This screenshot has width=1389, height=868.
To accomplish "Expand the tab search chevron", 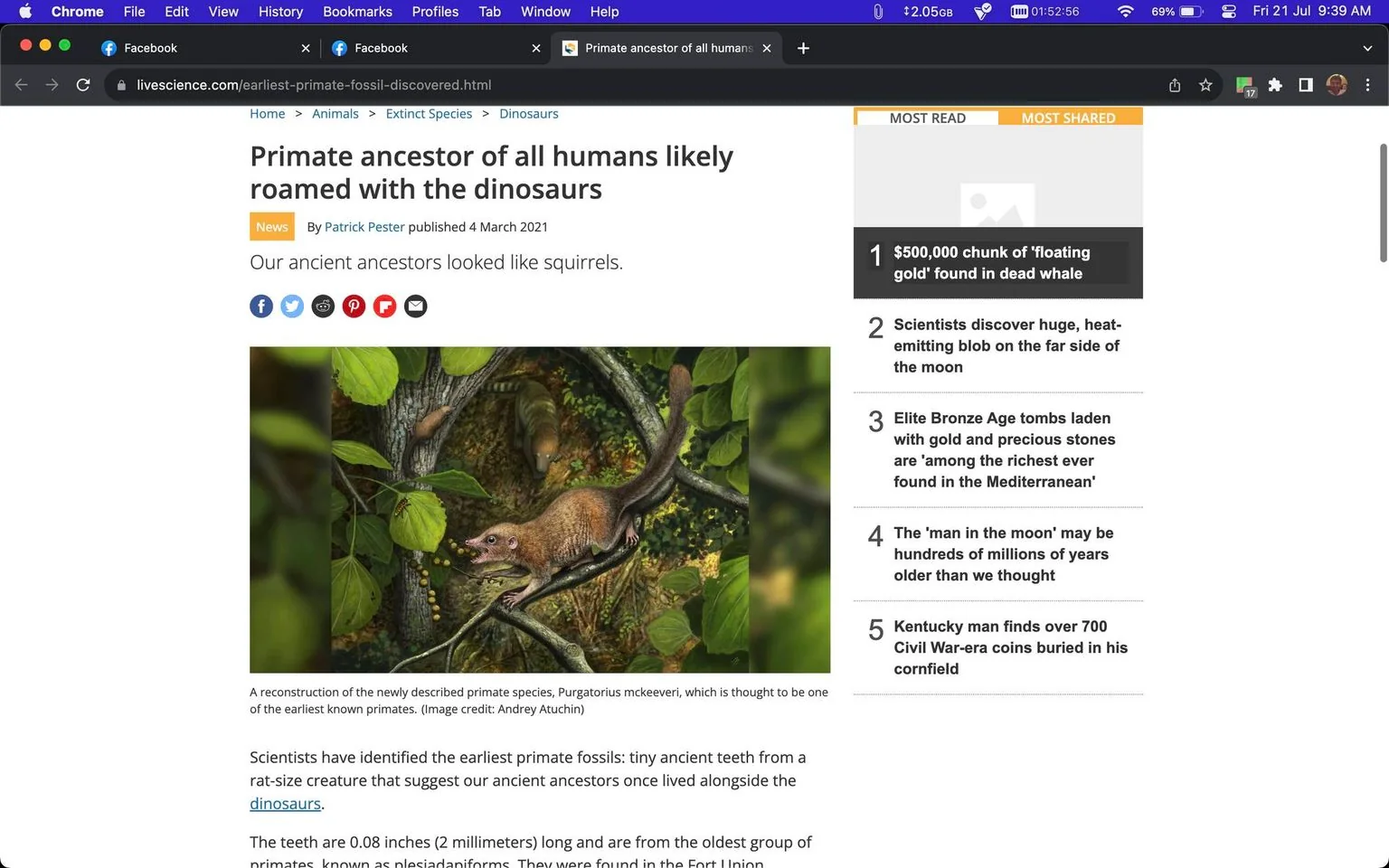I will pos(1367,48).
